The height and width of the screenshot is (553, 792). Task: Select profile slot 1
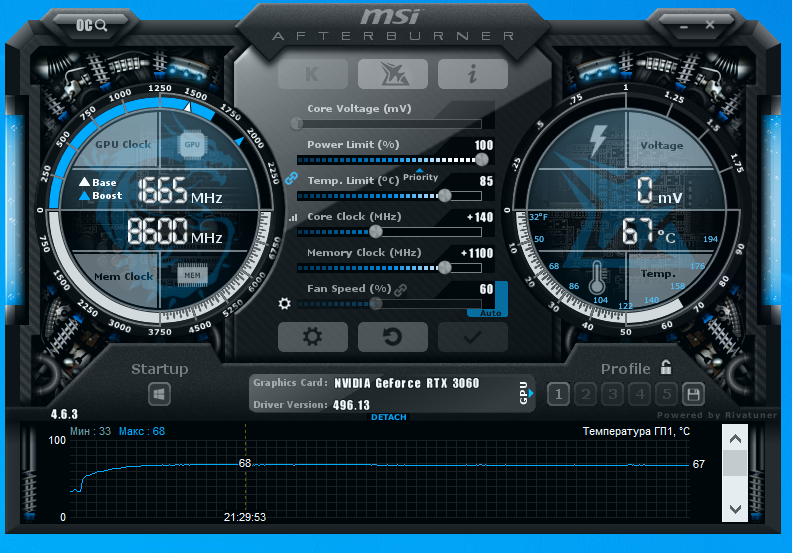(558, 394)
